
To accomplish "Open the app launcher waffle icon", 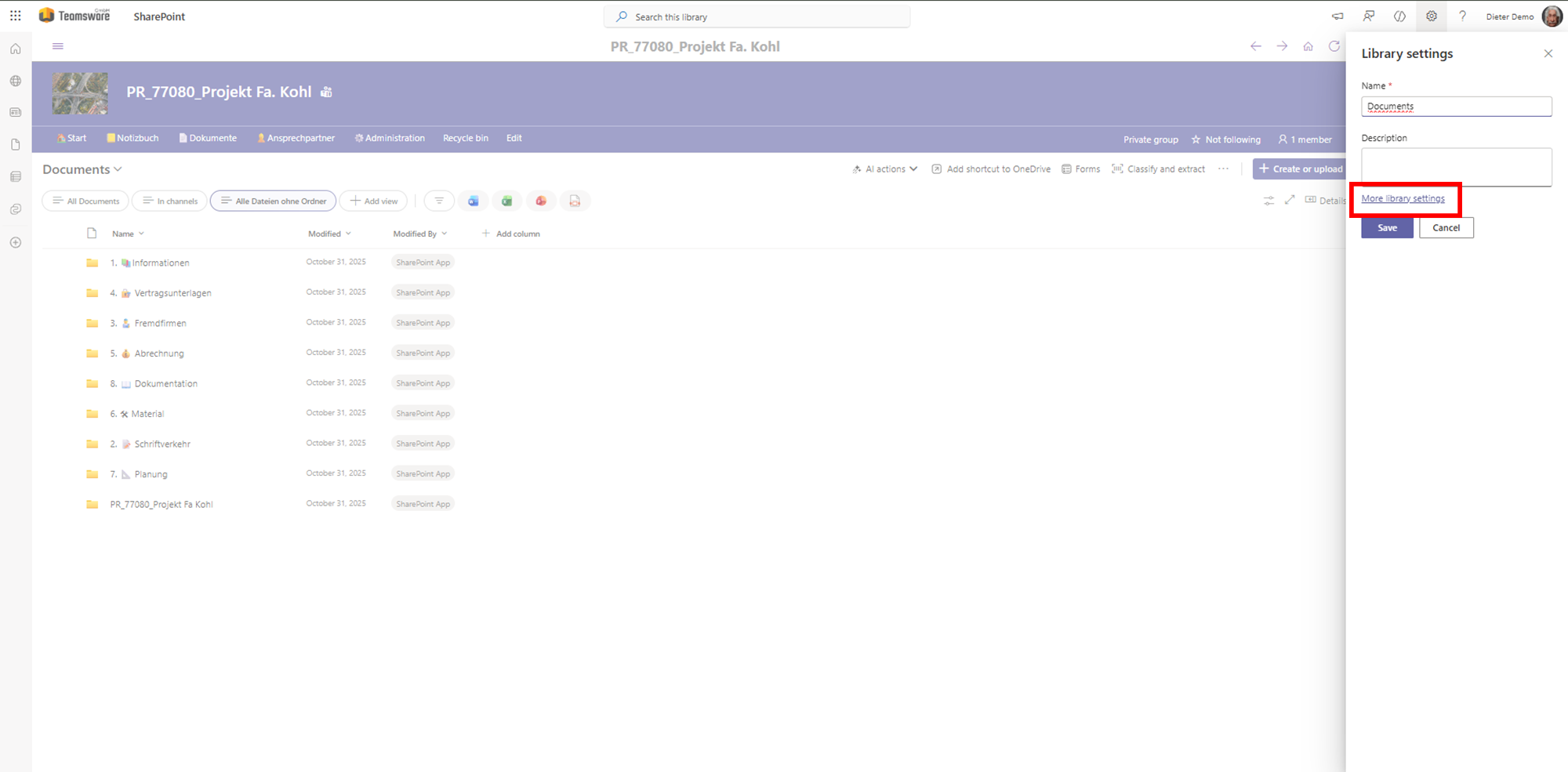I will click(15, 16).
